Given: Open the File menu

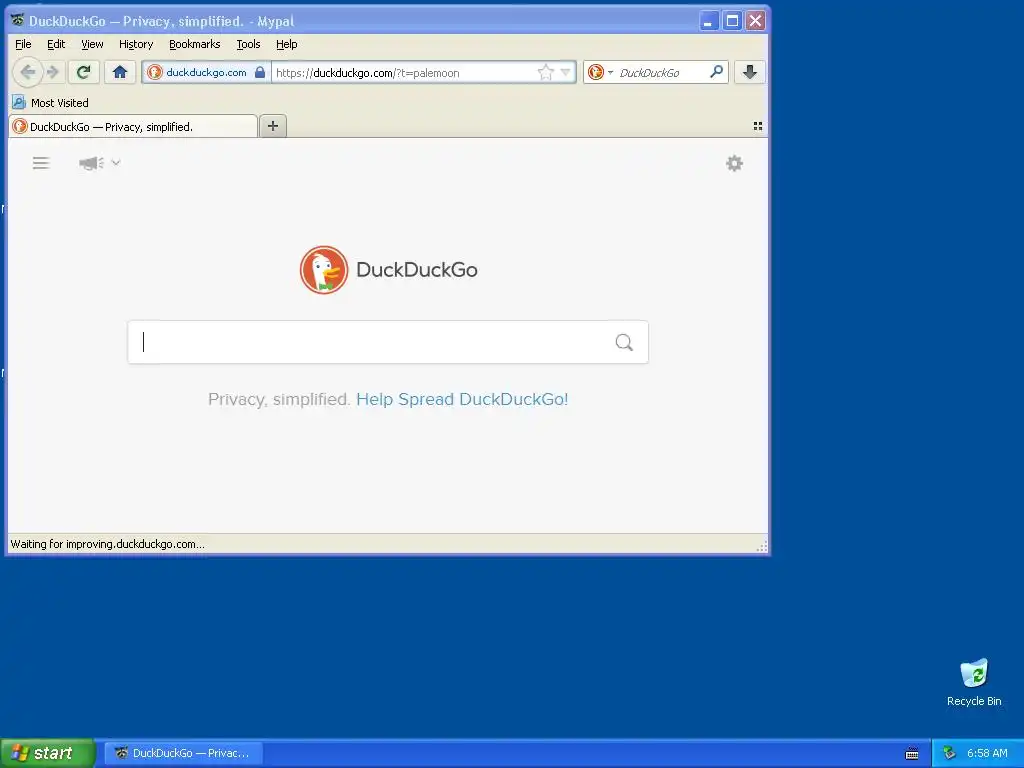Looking at the screenshot, I should [x=23, y=44].
